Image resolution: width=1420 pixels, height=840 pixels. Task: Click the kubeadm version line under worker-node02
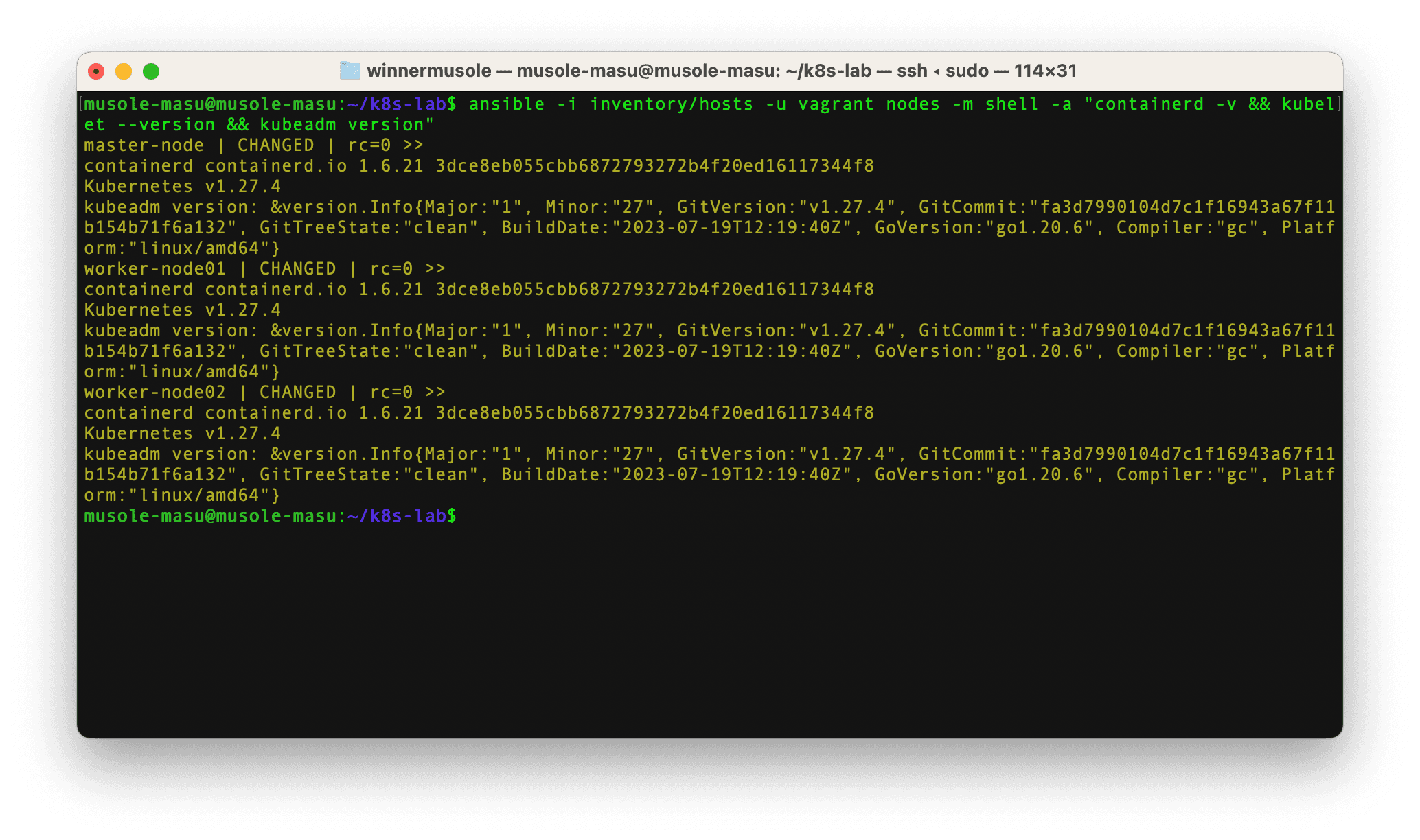(x=709, y=454)
